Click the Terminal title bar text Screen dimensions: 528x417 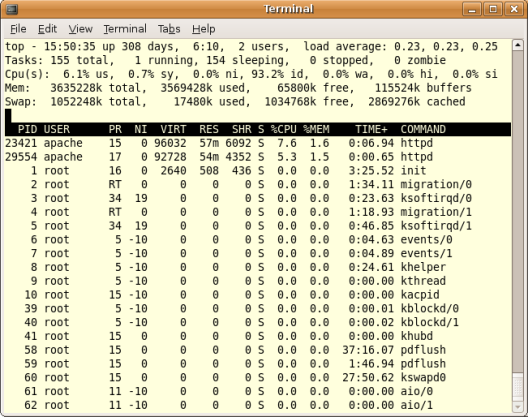[x=288, y=9]
